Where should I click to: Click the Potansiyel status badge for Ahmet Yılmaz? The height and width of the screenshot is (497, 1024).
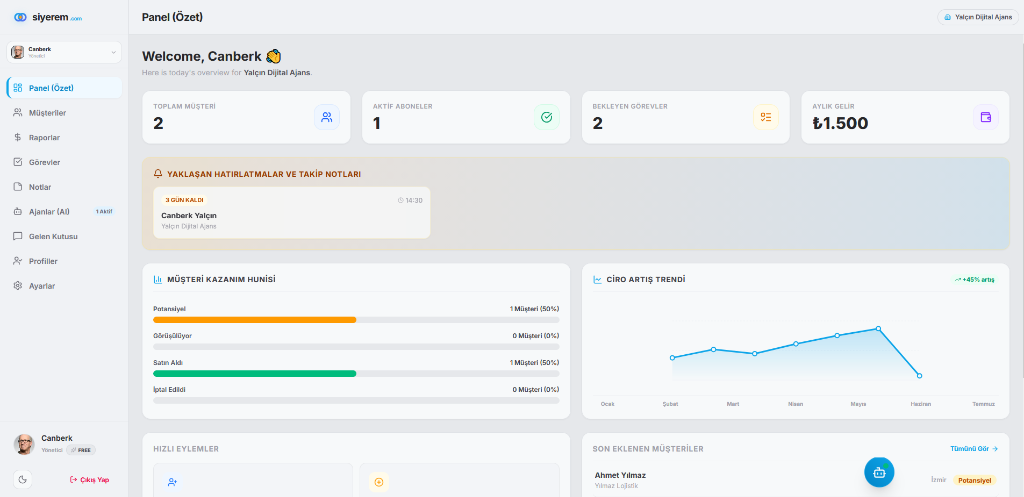975,480
